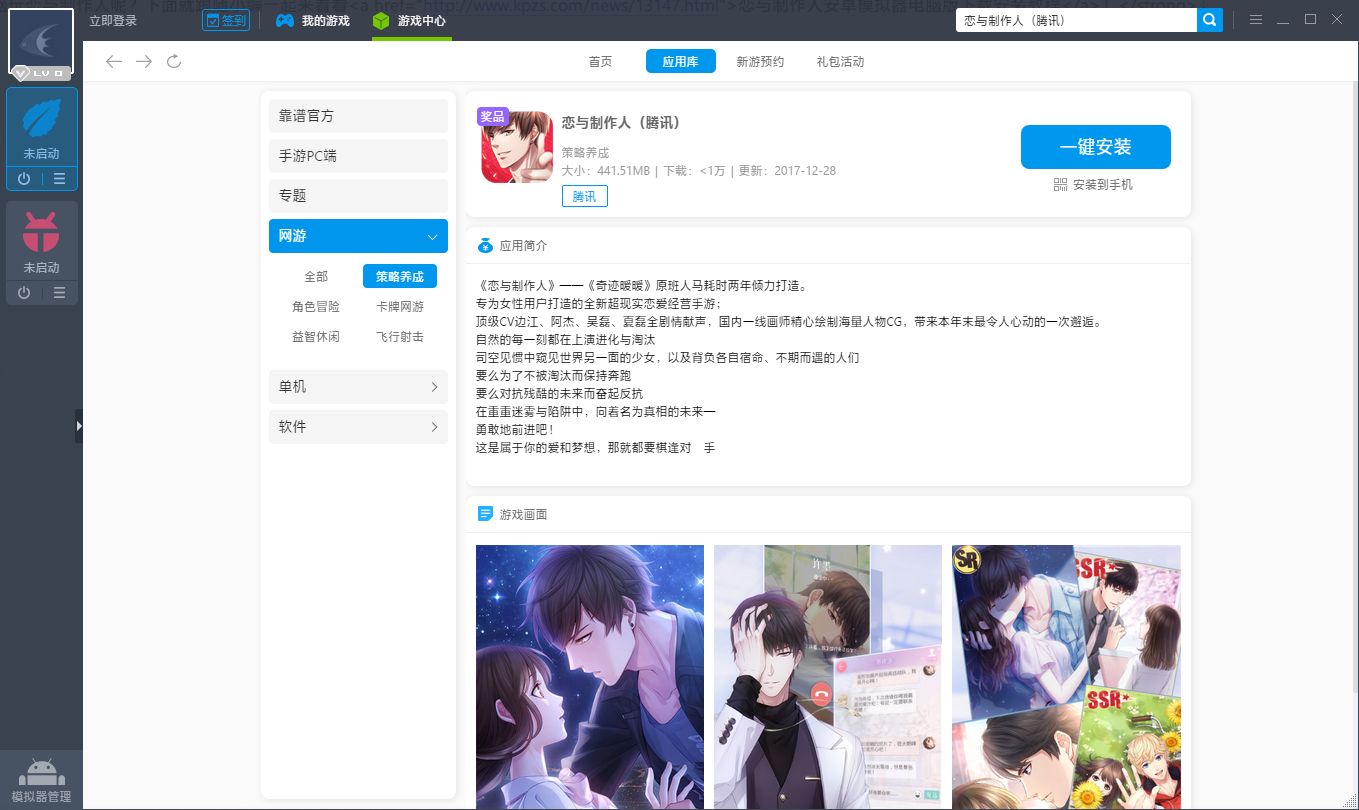Viewport: 1359px width, 810px height.
Task: Expand the collapsed sidebar arrow handle
Action: click(x=79, y=426)
